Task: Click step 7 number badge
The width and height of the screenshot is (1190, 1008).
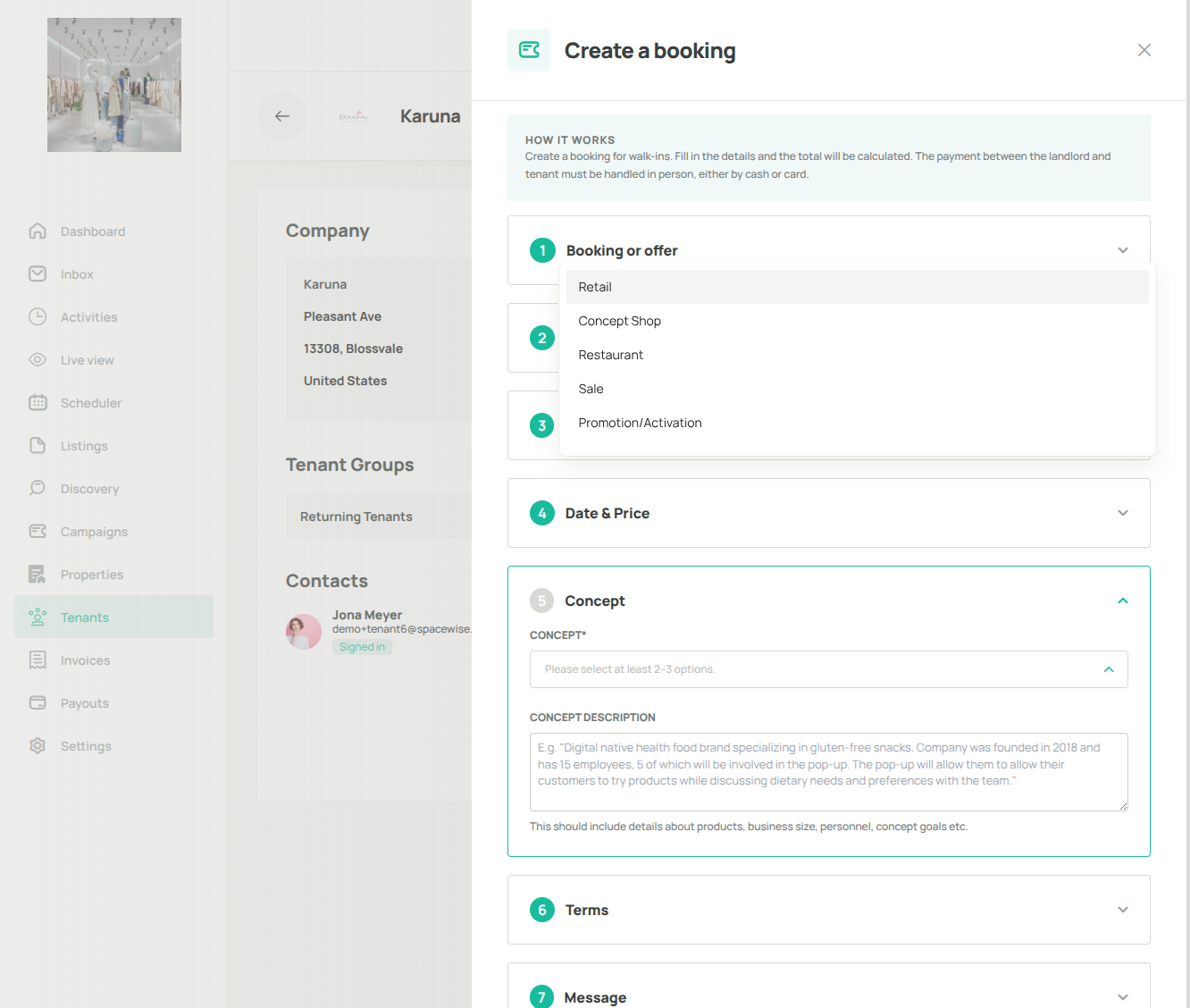Action: coord(542,997)
